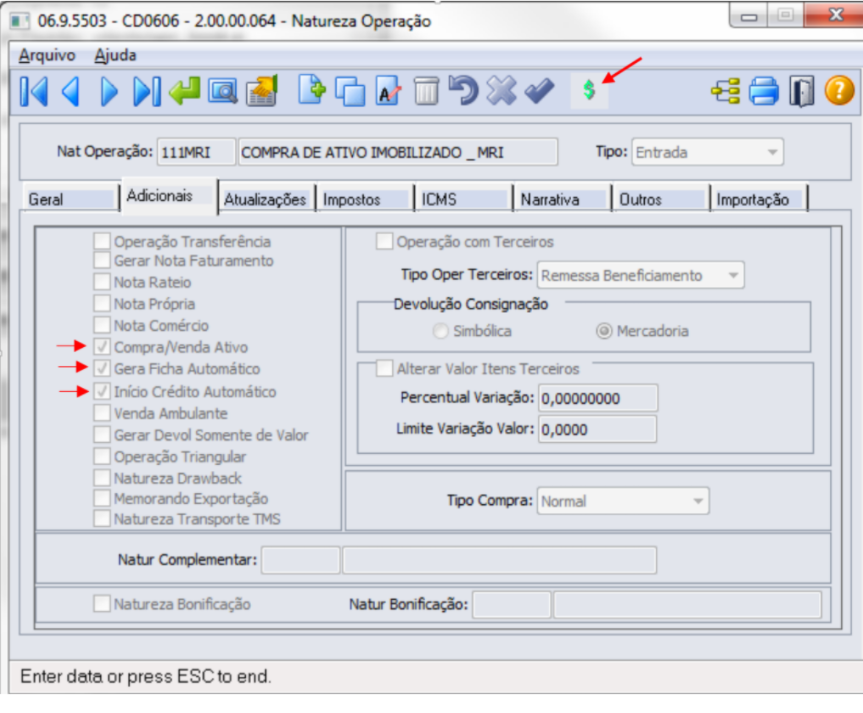Uncheck Início Crédito Automático checkbox

[x=102, y=391]
